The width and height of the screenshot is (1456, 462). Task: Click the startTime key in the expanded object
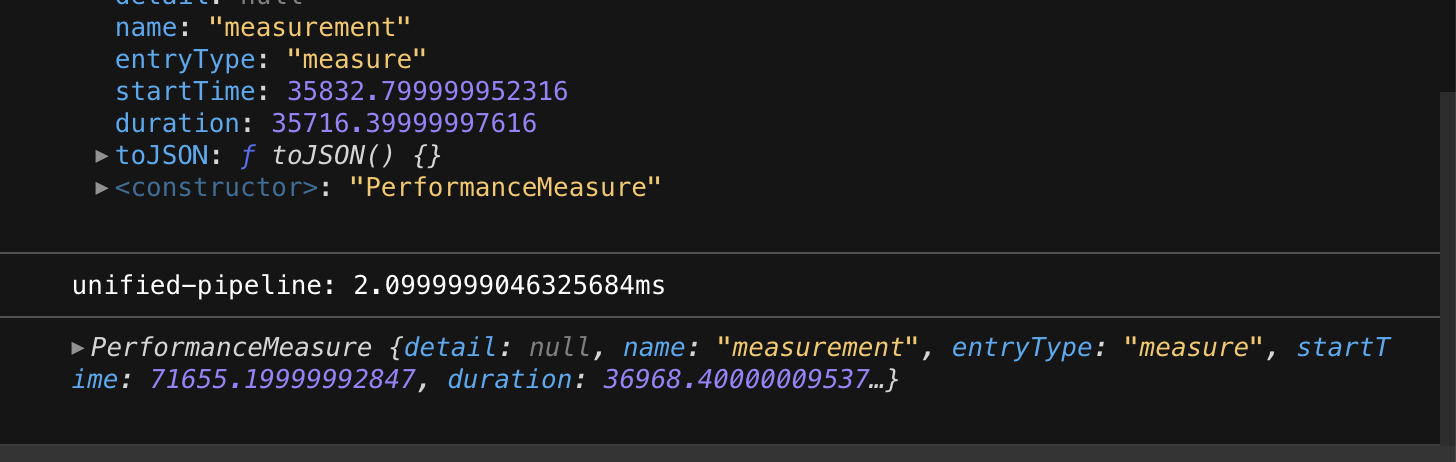point(185,91)
